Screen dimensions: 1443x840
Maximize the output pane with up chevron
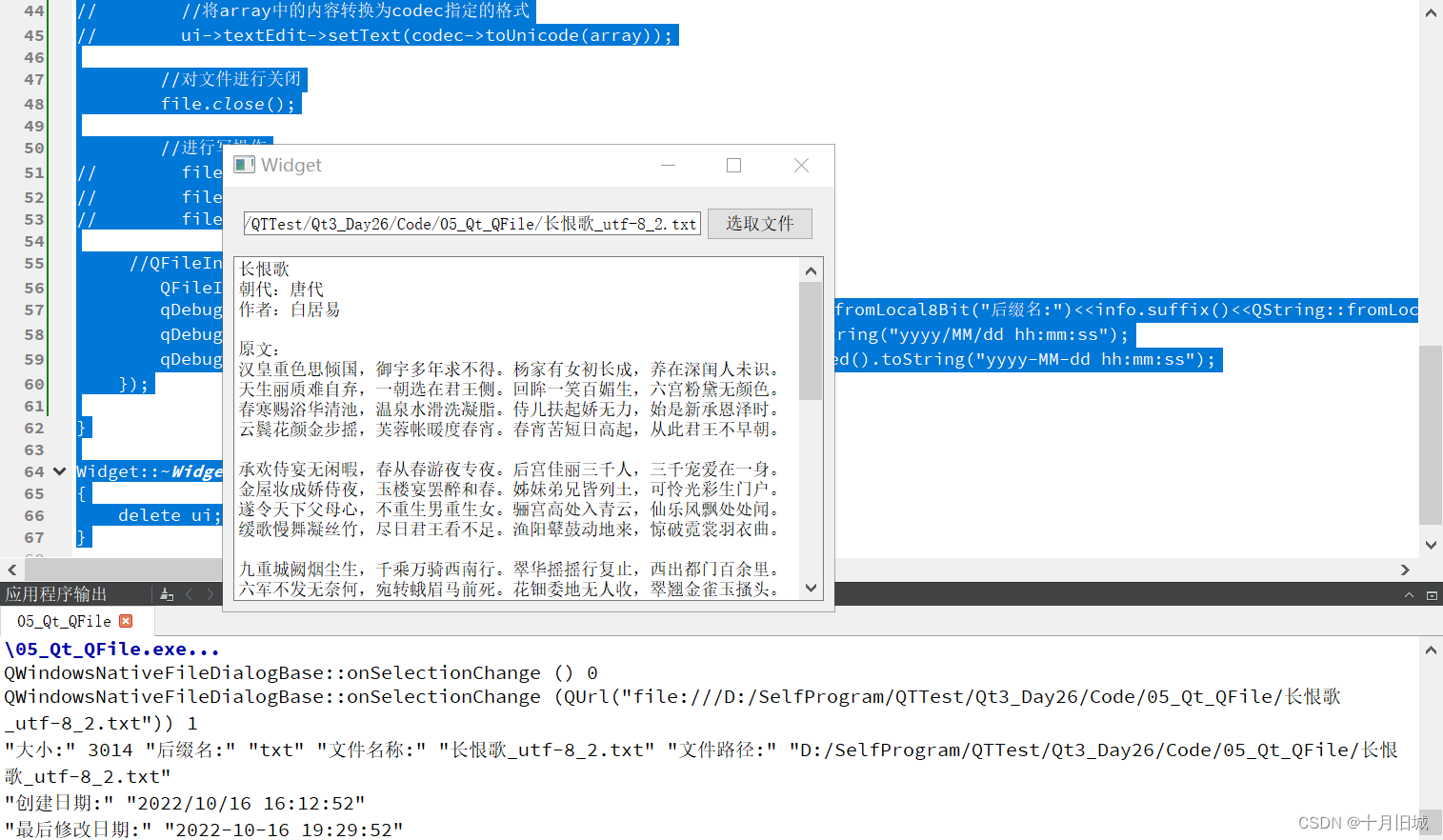[x=1409, y=594]
